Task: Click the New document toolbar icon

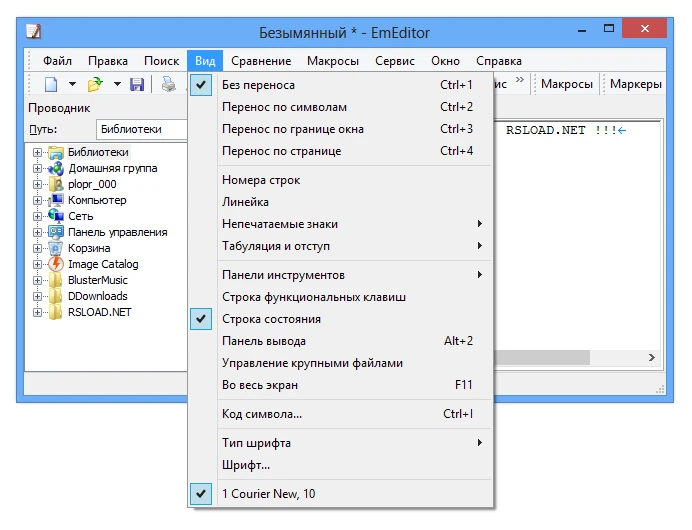Action: click(x=51, y=85)
